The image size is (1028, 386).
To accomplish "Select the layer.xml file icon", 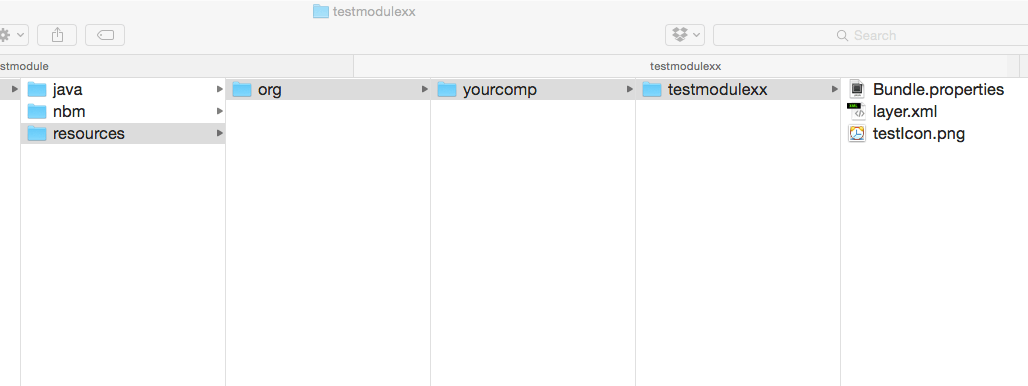I will 856,111.
